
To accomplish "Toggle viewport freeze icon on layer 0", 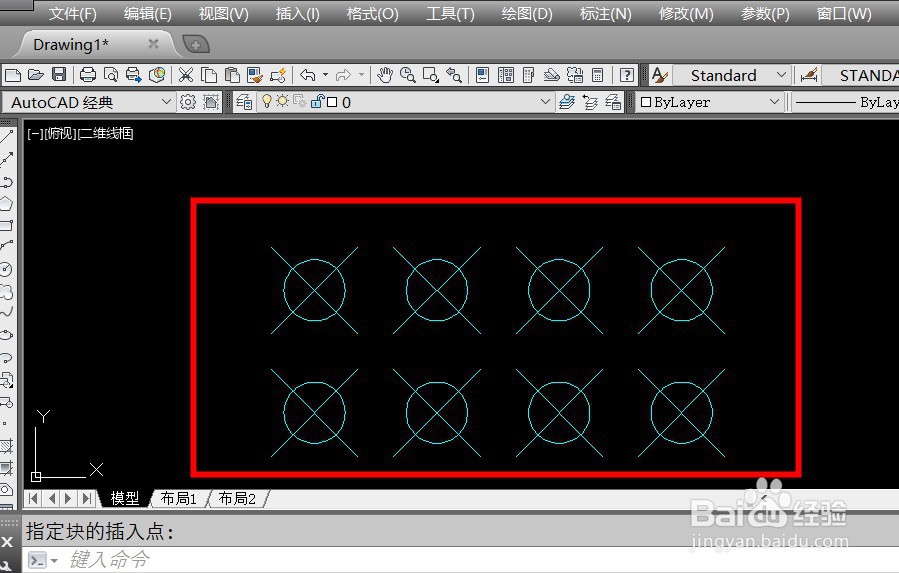I will (299, 102).
